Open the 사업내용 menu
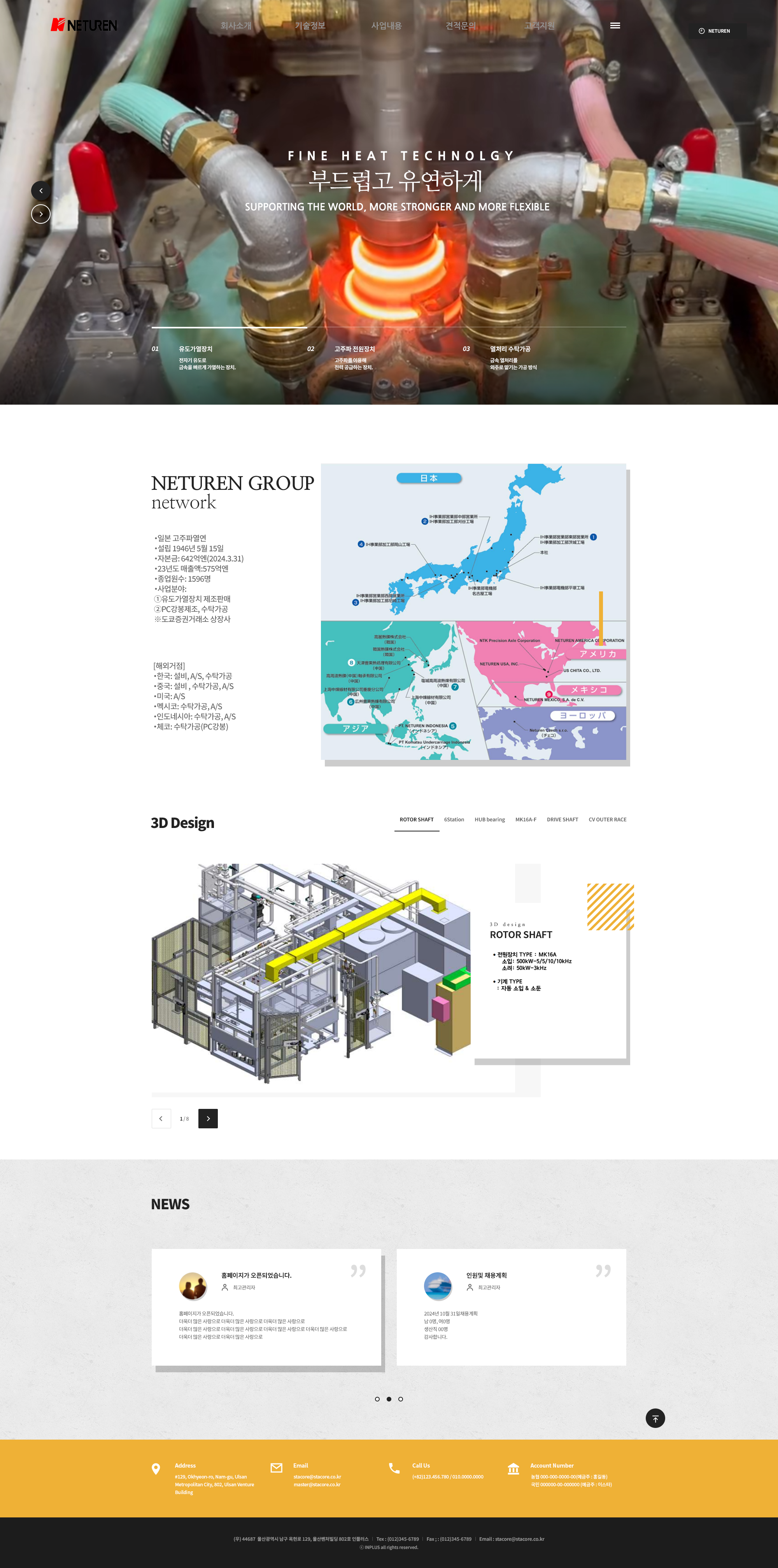 click(x=387, y=26)
